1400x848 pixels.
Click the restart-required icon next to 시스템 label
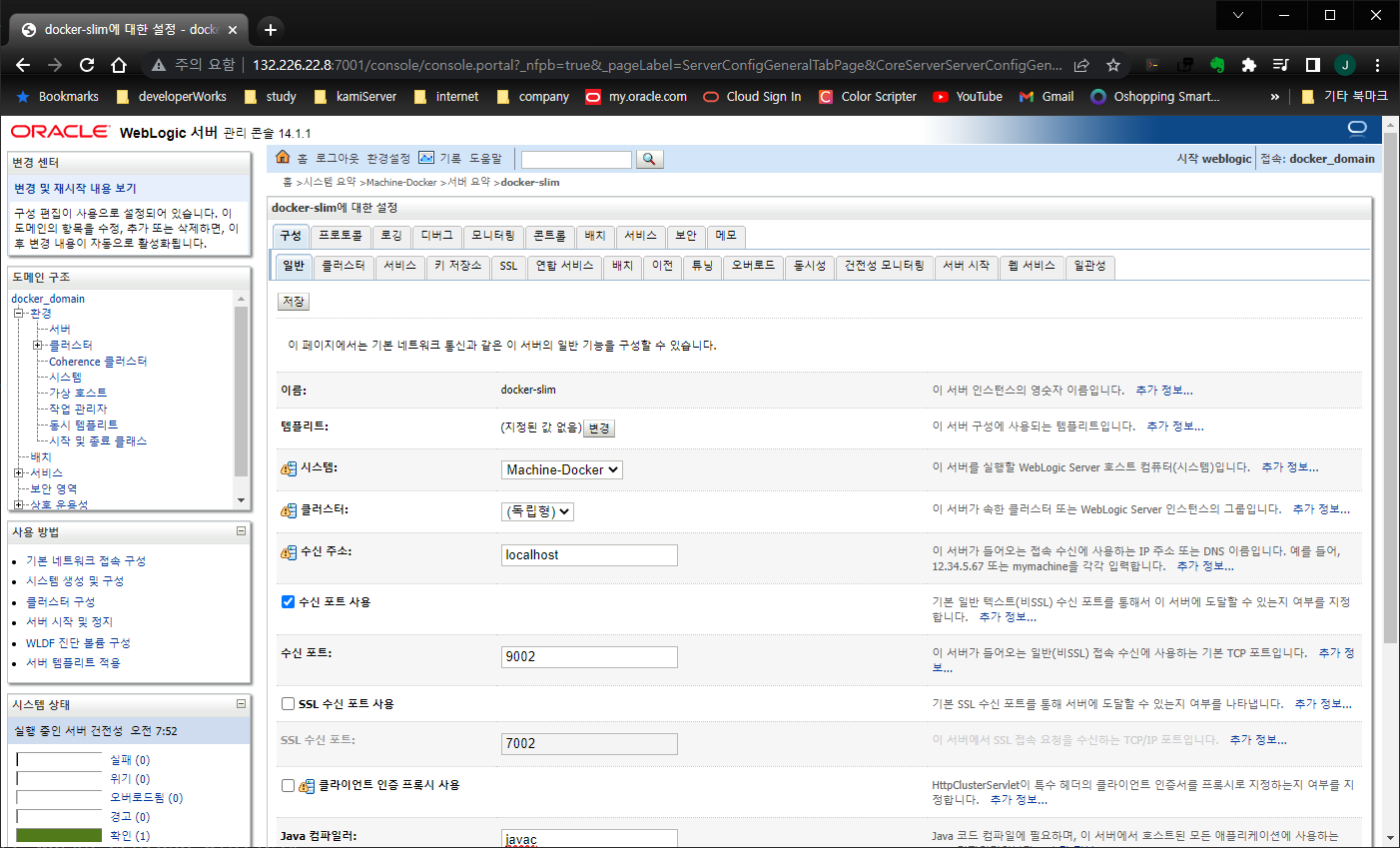pos(289,468)
